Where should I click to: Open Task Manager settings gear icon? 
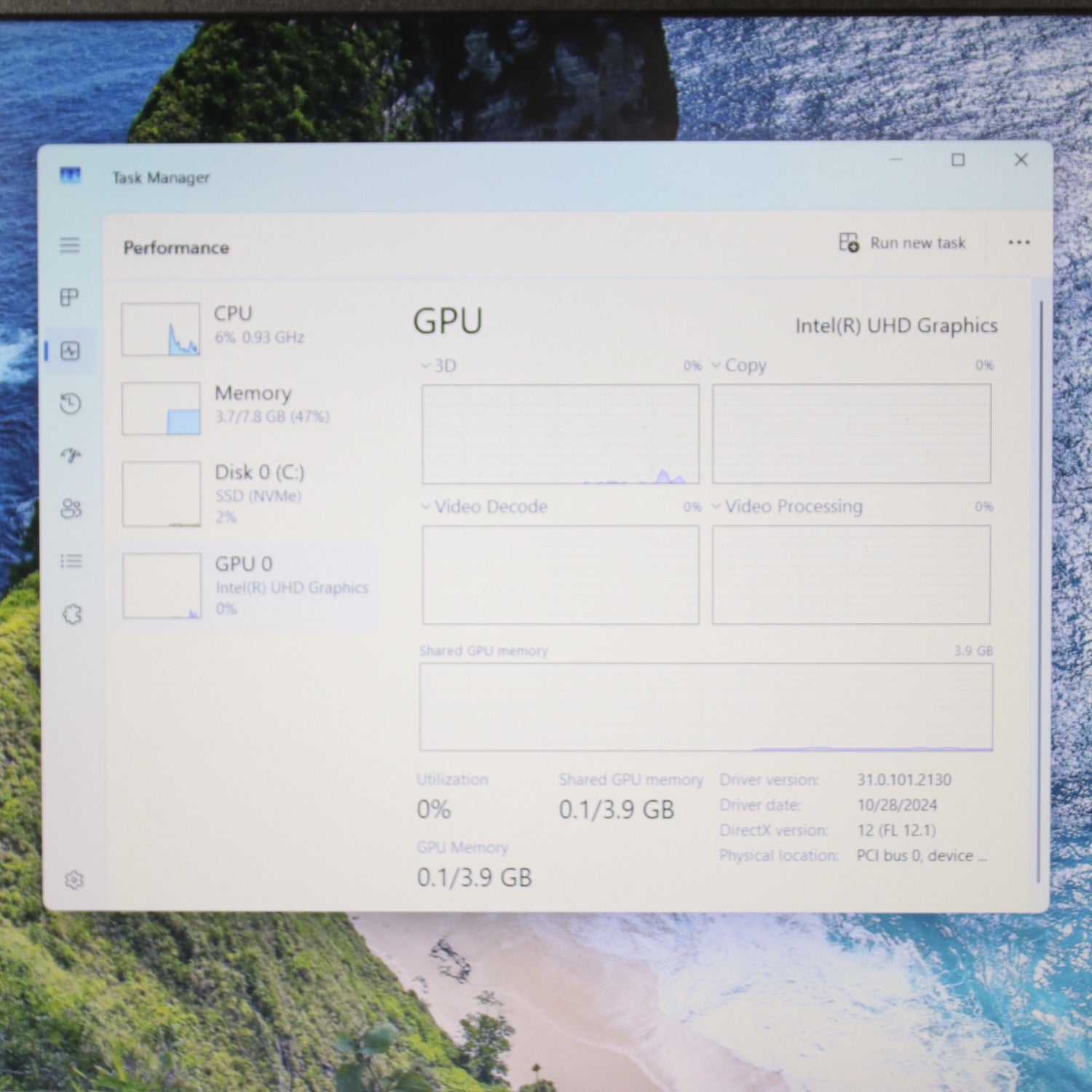pos(74,879)
